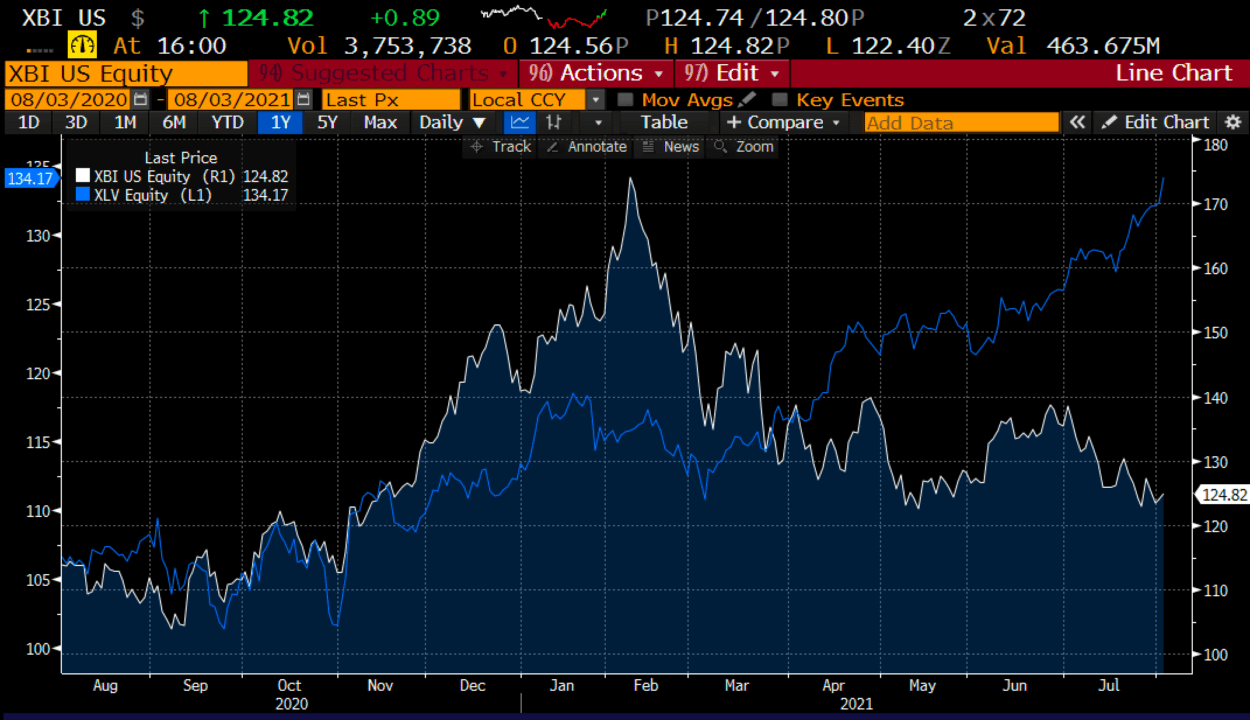Click the At 16:00 timestamp
This screenshot has width=1250, height=720.
coord(170,45)
